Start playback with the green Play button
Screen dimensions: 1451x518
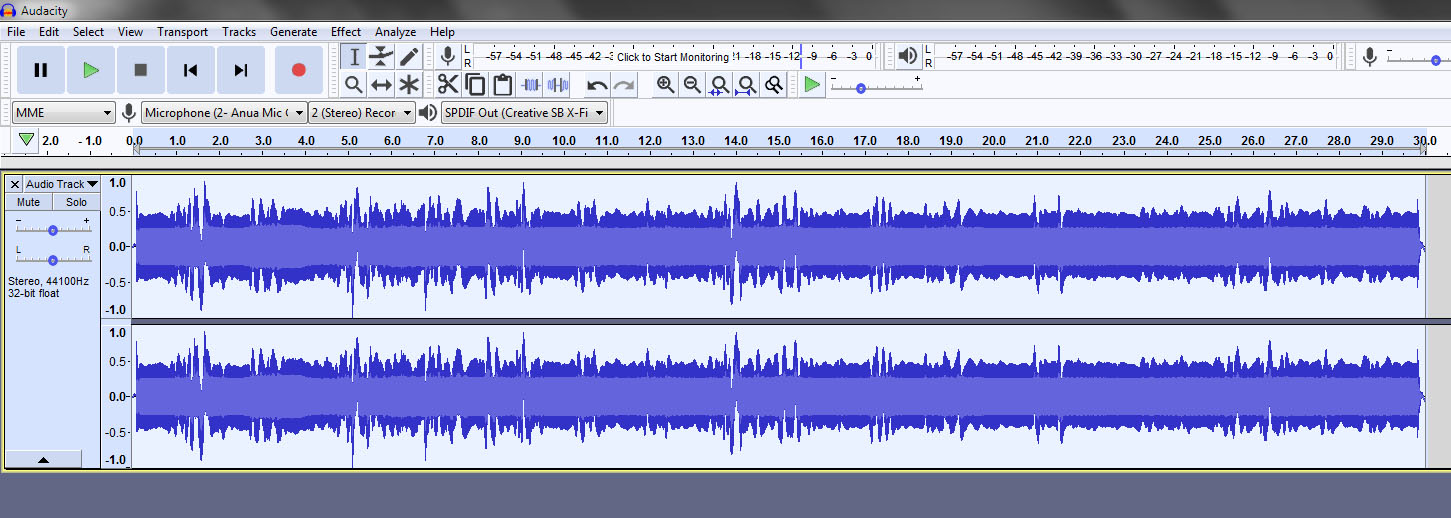point(91,70)
